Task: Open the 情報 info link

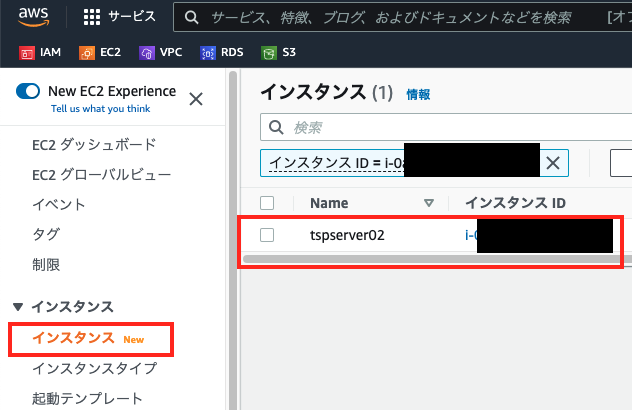Action: (418, 95)
